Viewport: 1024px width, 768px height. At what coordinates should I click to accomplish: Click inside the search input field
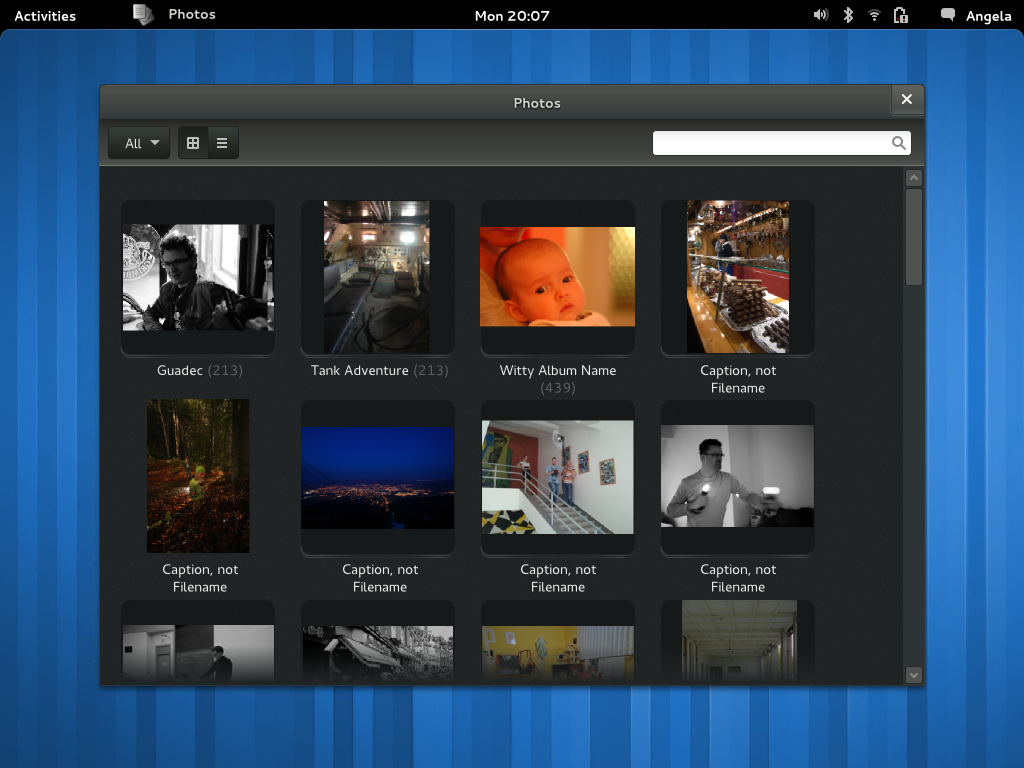point(770,142)
